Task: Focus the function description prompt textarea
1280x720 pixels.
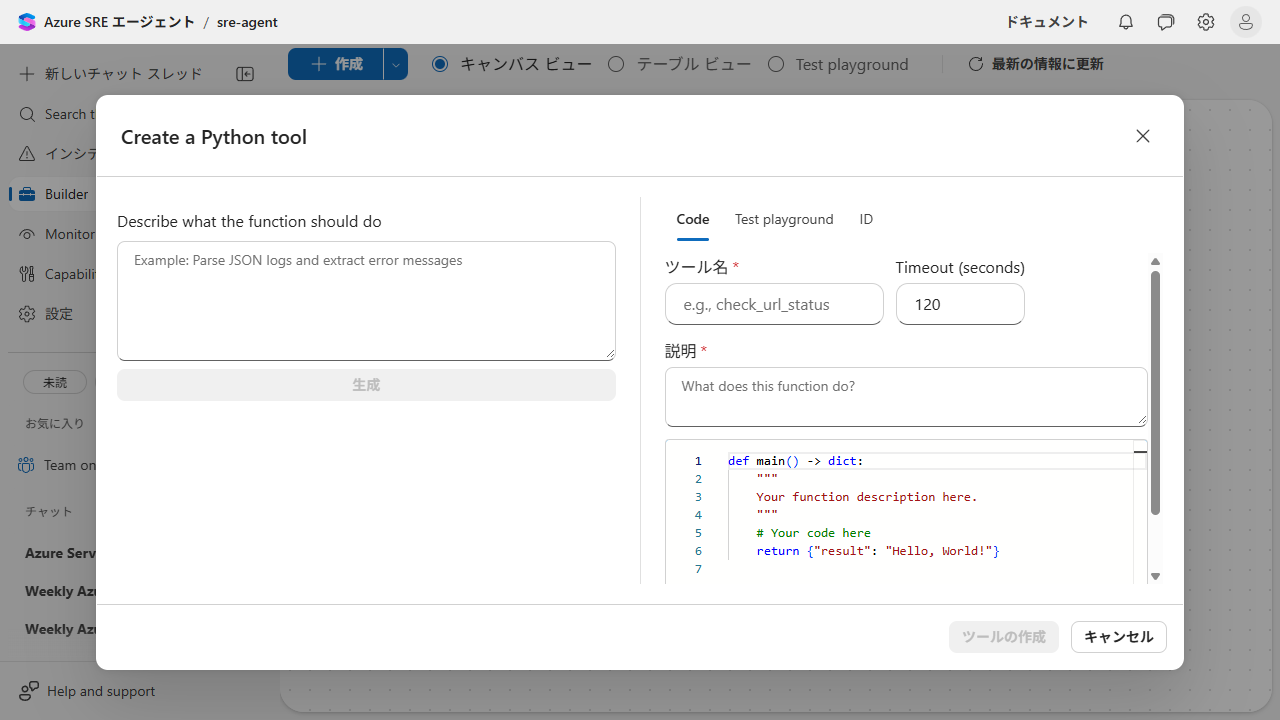Action: point(366,301)
